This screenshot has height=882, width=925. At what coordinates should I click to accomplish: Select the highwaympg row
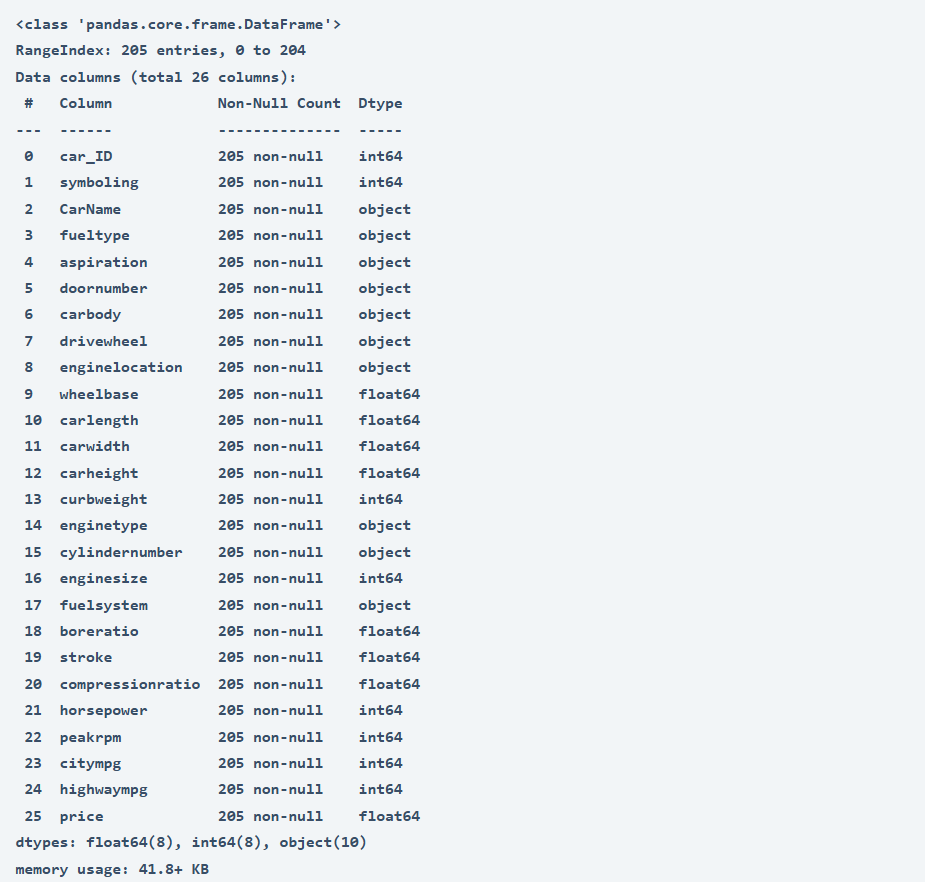105,789
